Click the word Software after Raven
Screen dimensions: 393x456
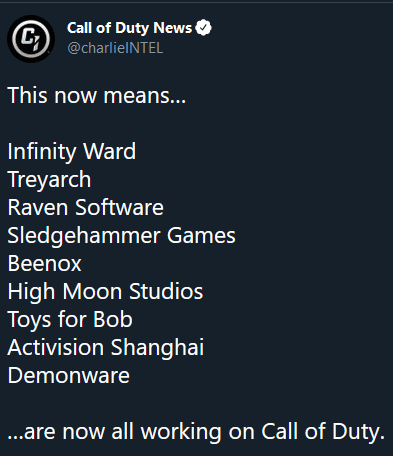point(120,207)
